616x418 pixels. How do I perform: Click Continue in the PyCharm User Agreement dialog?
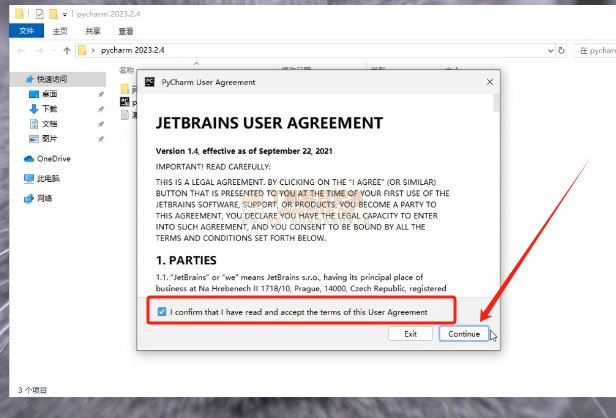tap(464, 334)
